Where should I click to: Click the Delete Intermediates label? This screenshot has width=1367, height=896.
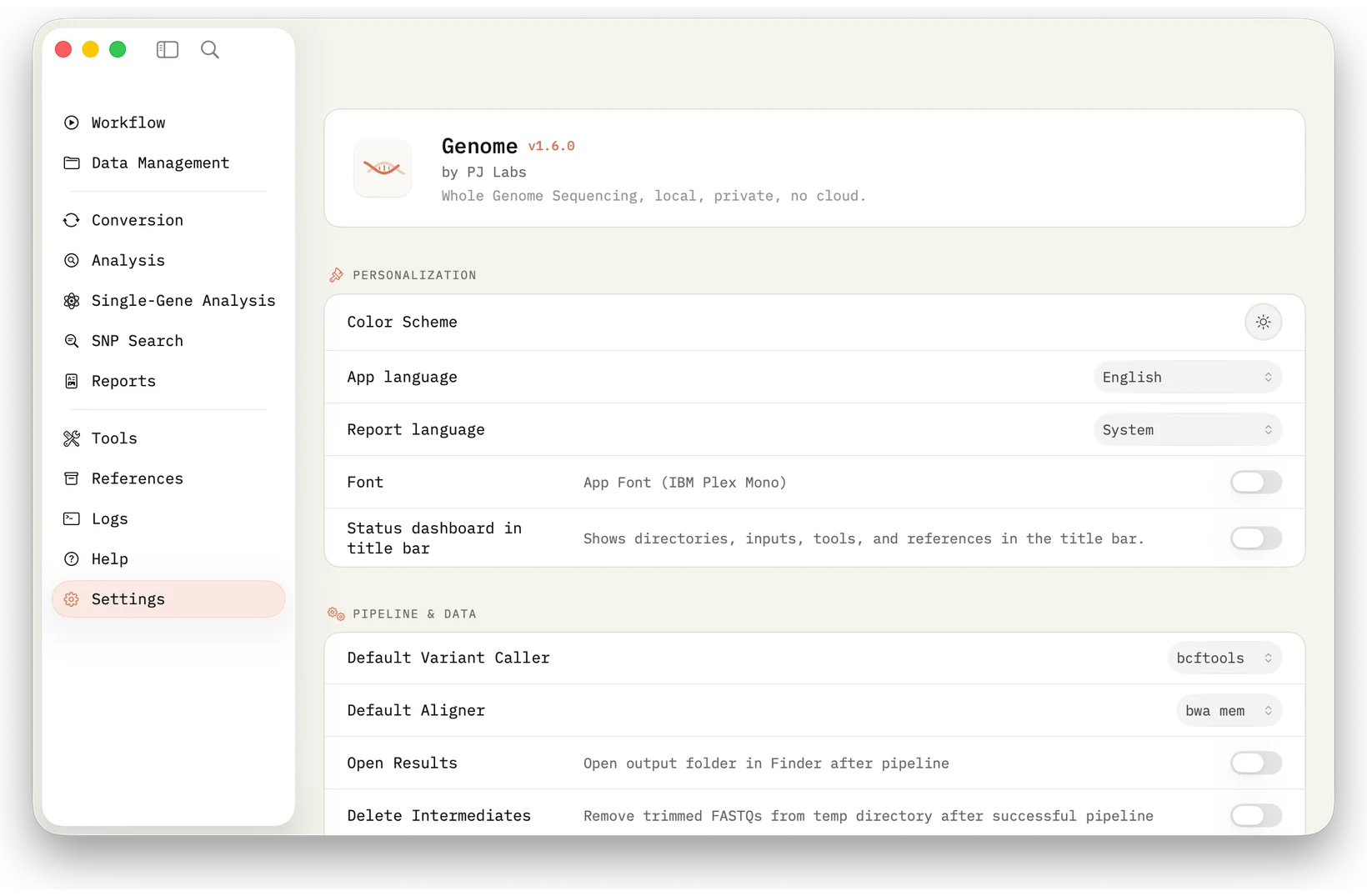point(439,816)
